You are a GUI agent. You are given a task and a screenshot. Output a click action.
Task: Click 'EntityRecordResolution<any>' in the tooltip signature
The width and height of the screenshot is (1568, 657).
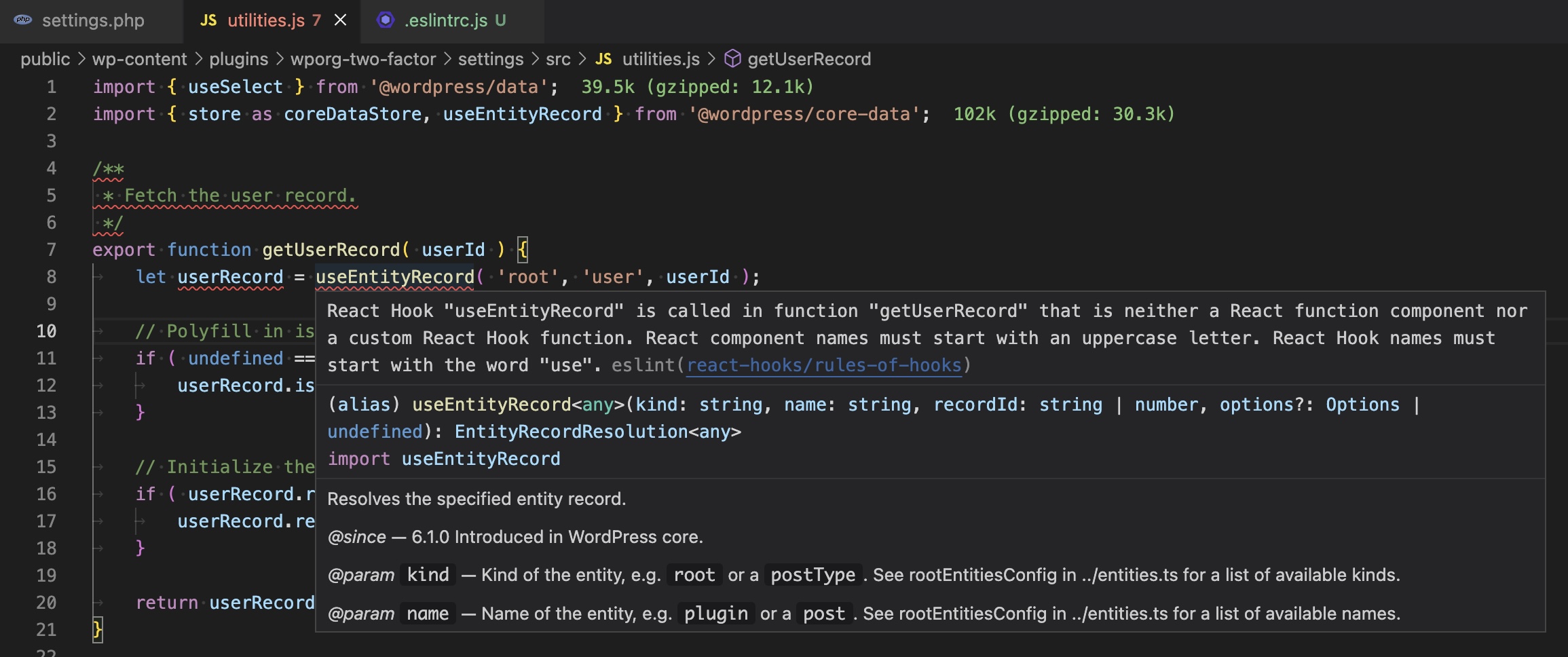click(598, 432)
